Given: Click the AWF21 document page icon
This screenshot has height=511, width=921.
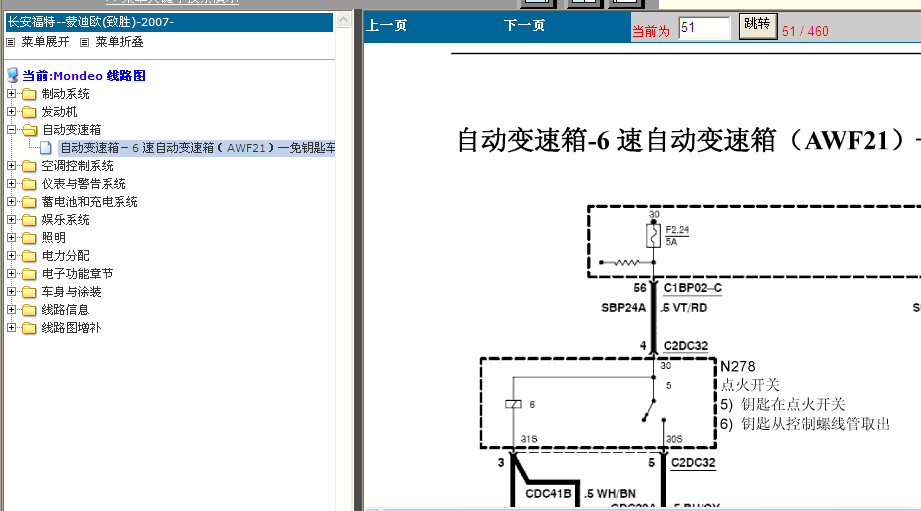Looking at the screenshot, I should pos(46,148).
